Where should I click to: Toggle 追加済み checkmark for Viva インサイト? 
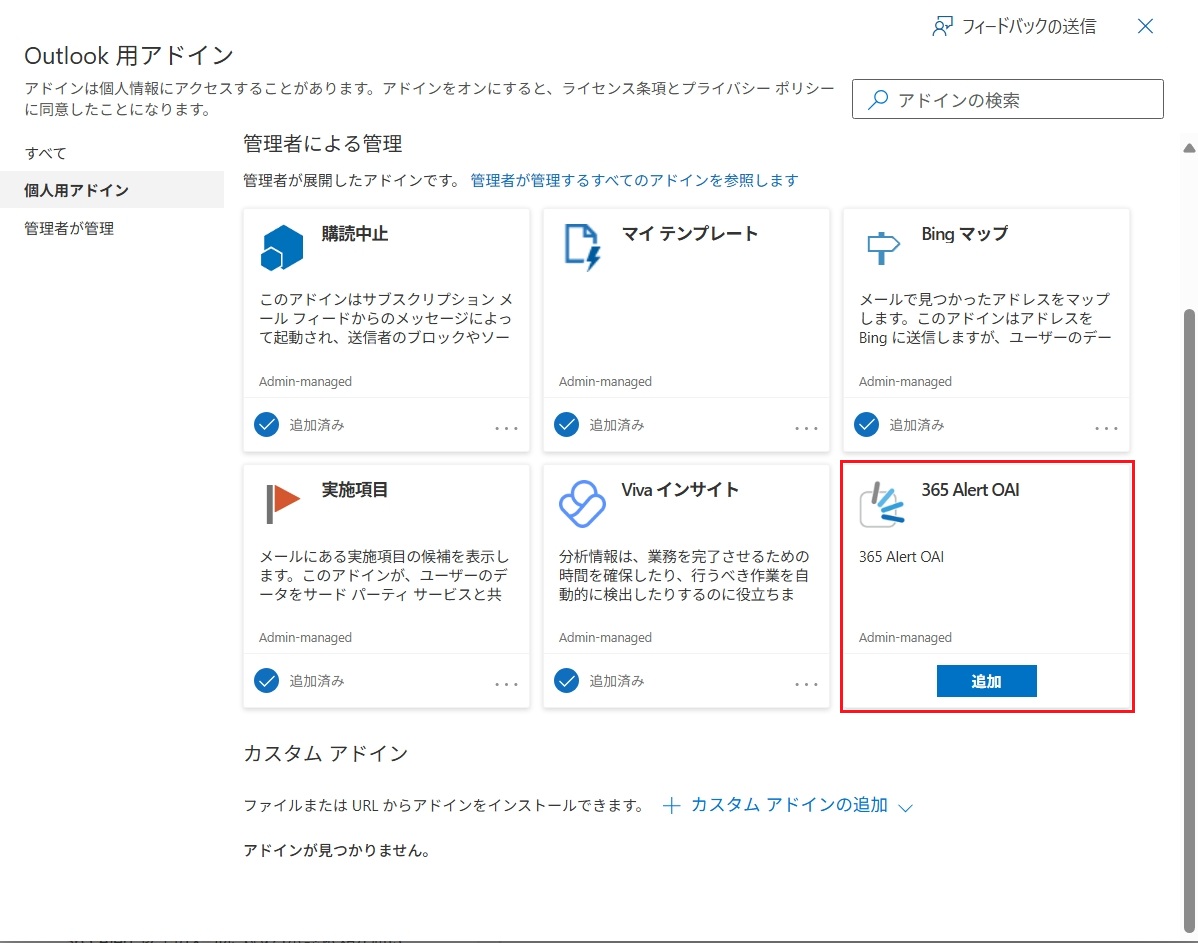pos(566,681)
